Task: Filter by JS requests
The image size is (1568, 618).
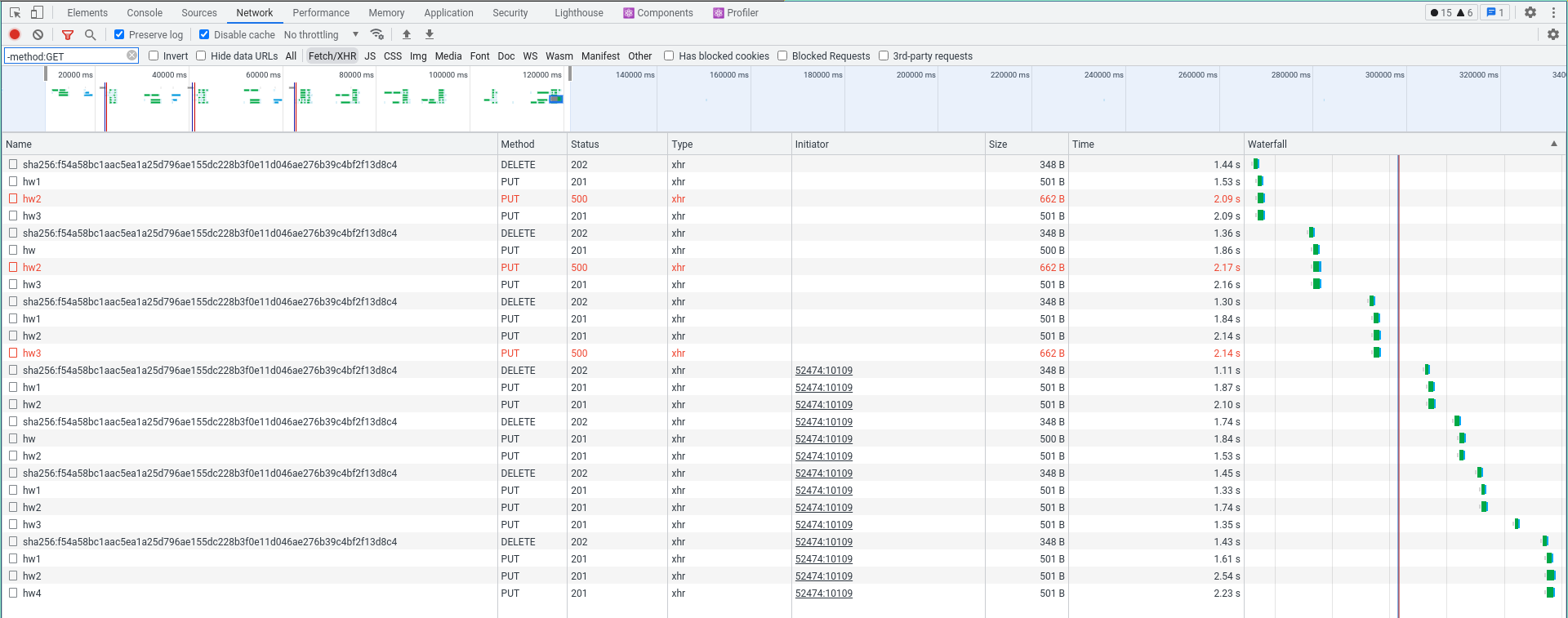Action: tap(370, 56)
